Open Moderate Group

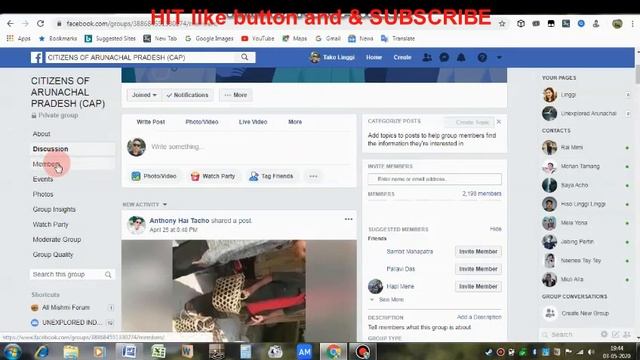click(x=57, y=240)
